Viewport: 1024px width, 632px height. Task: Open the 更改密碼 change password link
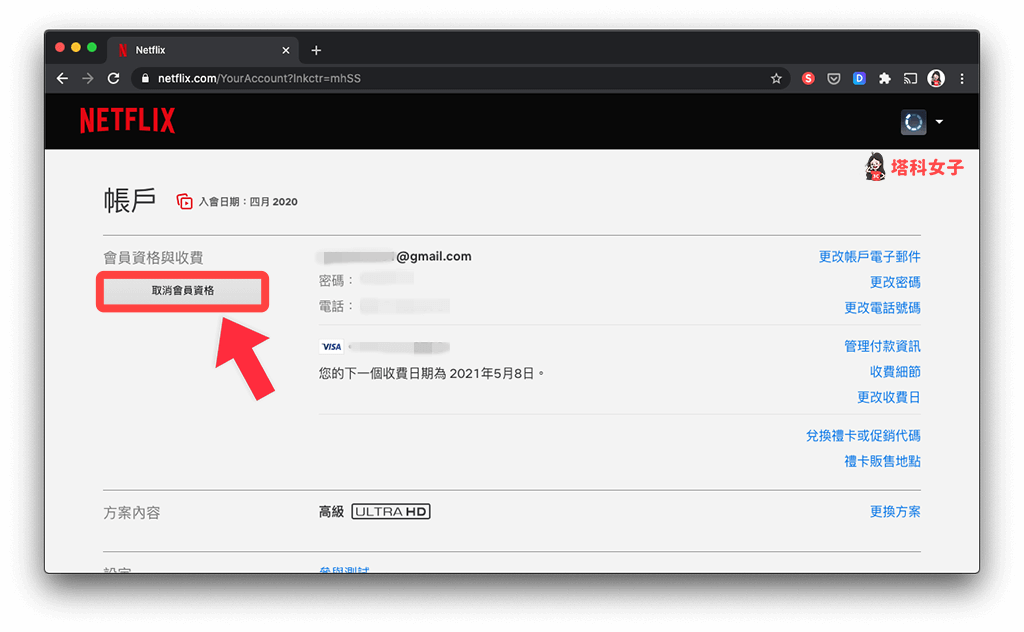pyautogui.click(x=898, y=282)
